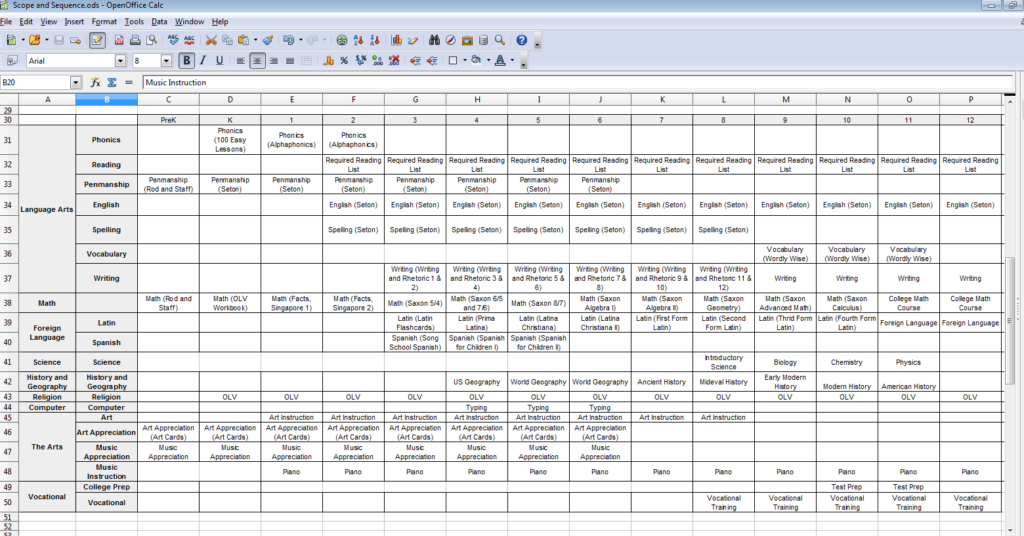Send document as e-mail icon
This screenshot has height=536, width=1024.
[75, 40]
